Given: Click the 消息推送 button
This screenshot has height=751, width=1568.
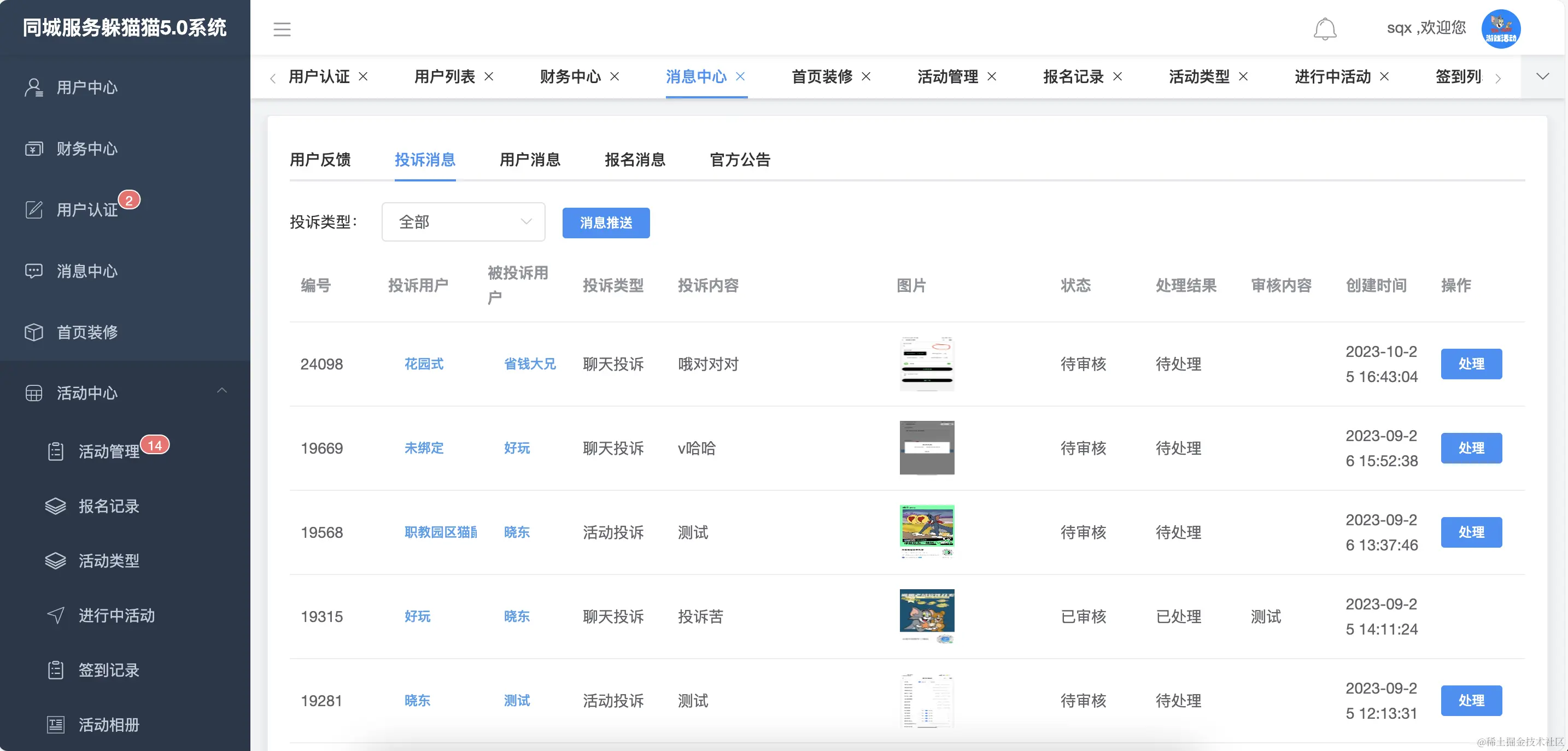Looking at the screenshot, I should click(606, 223).
